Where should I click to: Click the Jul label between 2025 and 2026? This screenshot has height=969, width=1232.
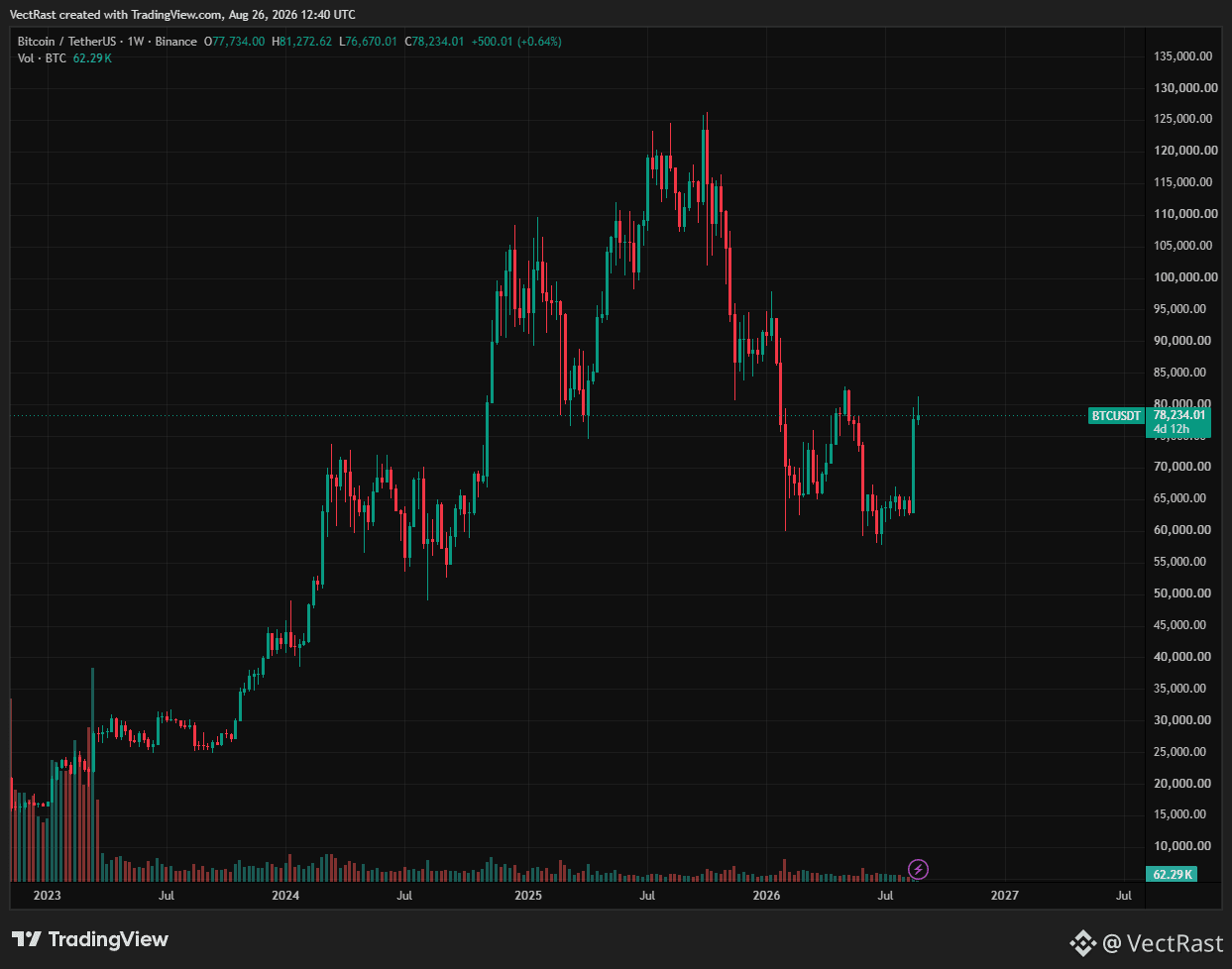[x=647, y=896]
